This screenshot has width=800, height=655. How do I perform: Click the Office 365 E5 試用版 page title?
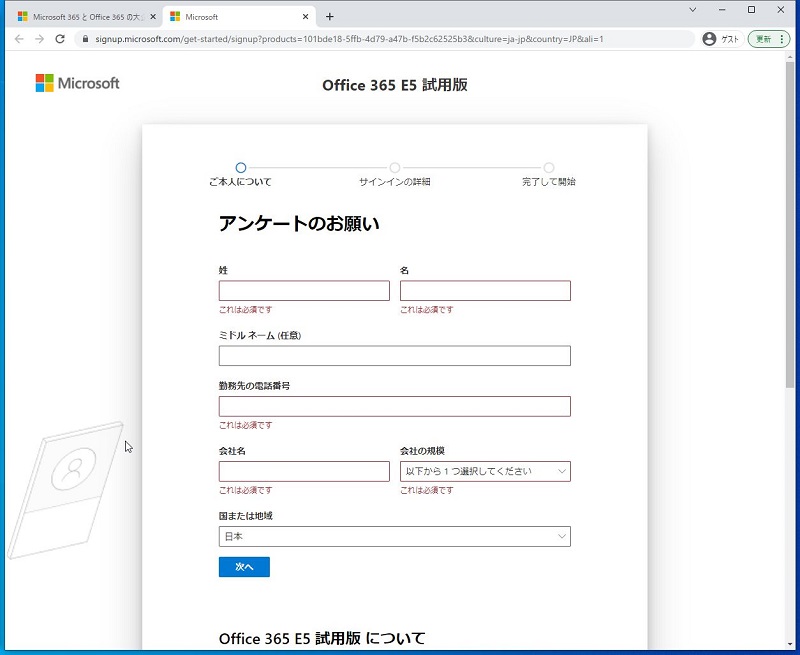pos(395,85)
